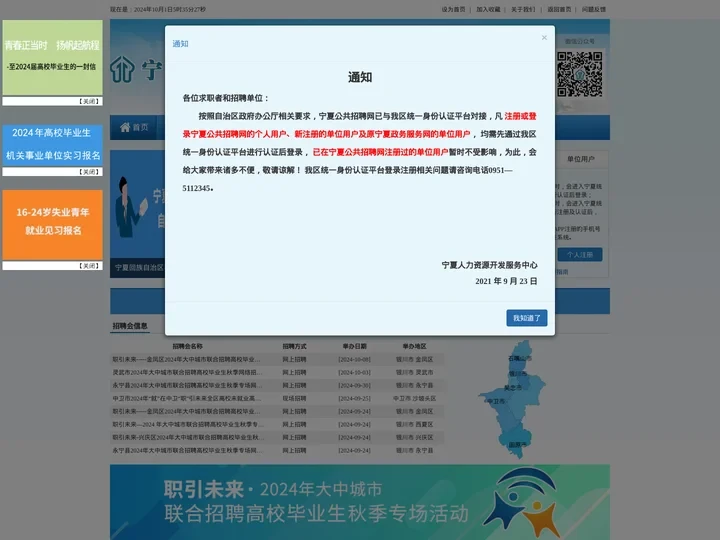Click the 银川市 西夏区 region cell
Screen dimensions: 720x540
coord(414,424)
